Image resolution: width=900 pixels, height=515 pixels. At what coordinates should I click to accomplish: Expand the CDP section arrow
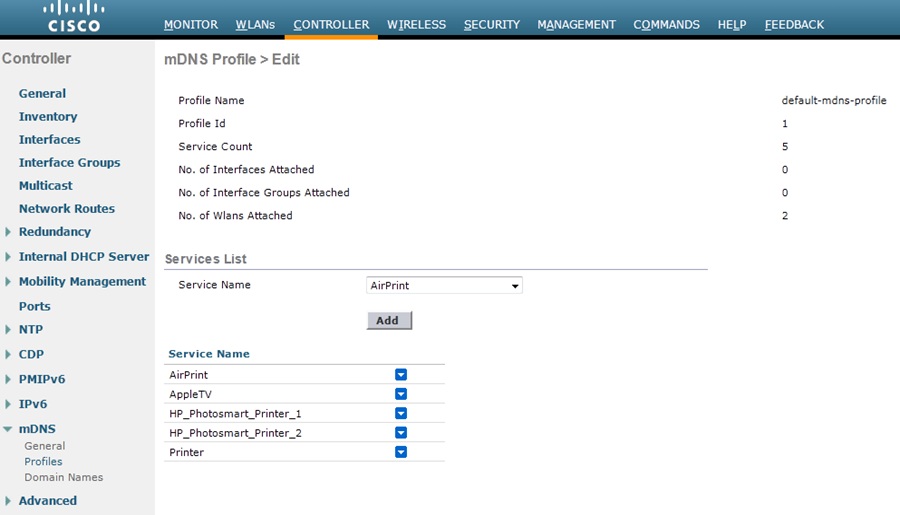tap(8, 354)
